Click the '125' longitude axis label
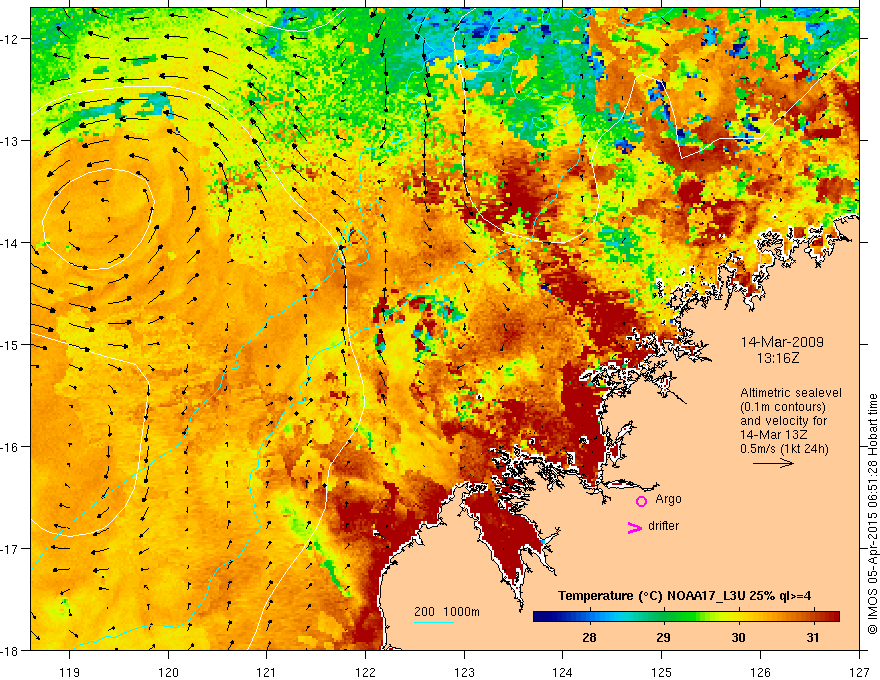The width and height of the screenshot is (880, 680). point(662,672)
